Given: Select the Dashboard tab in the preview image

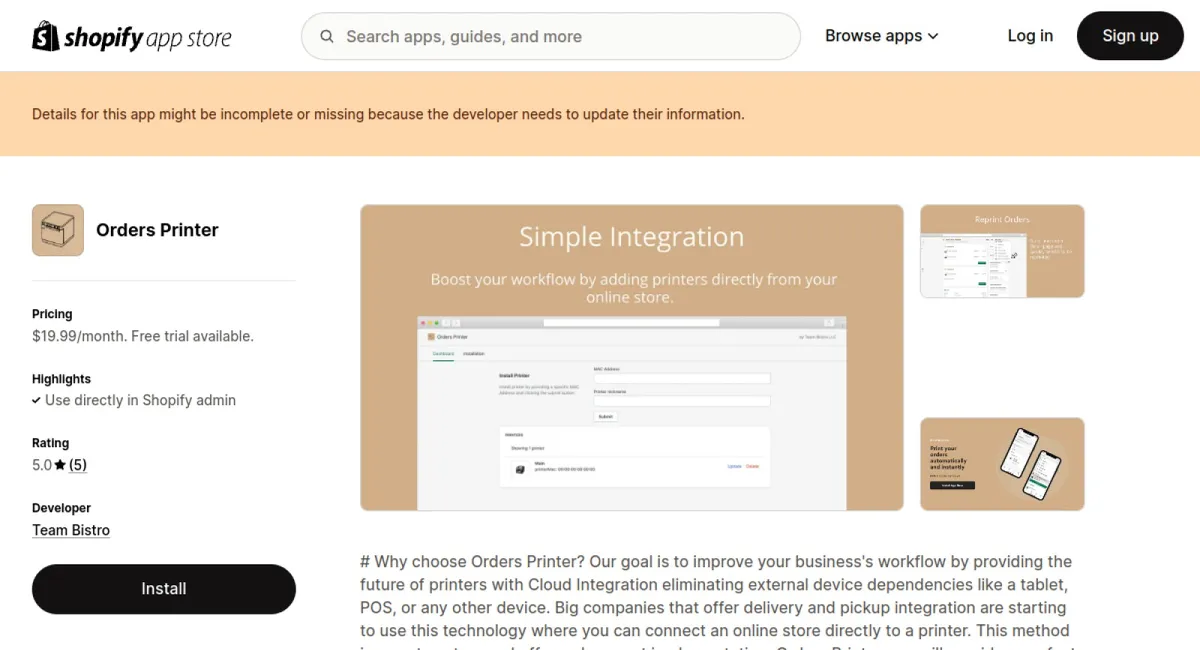Looking at the screenshot, I should pyautogui.click(x=443, y=354).
